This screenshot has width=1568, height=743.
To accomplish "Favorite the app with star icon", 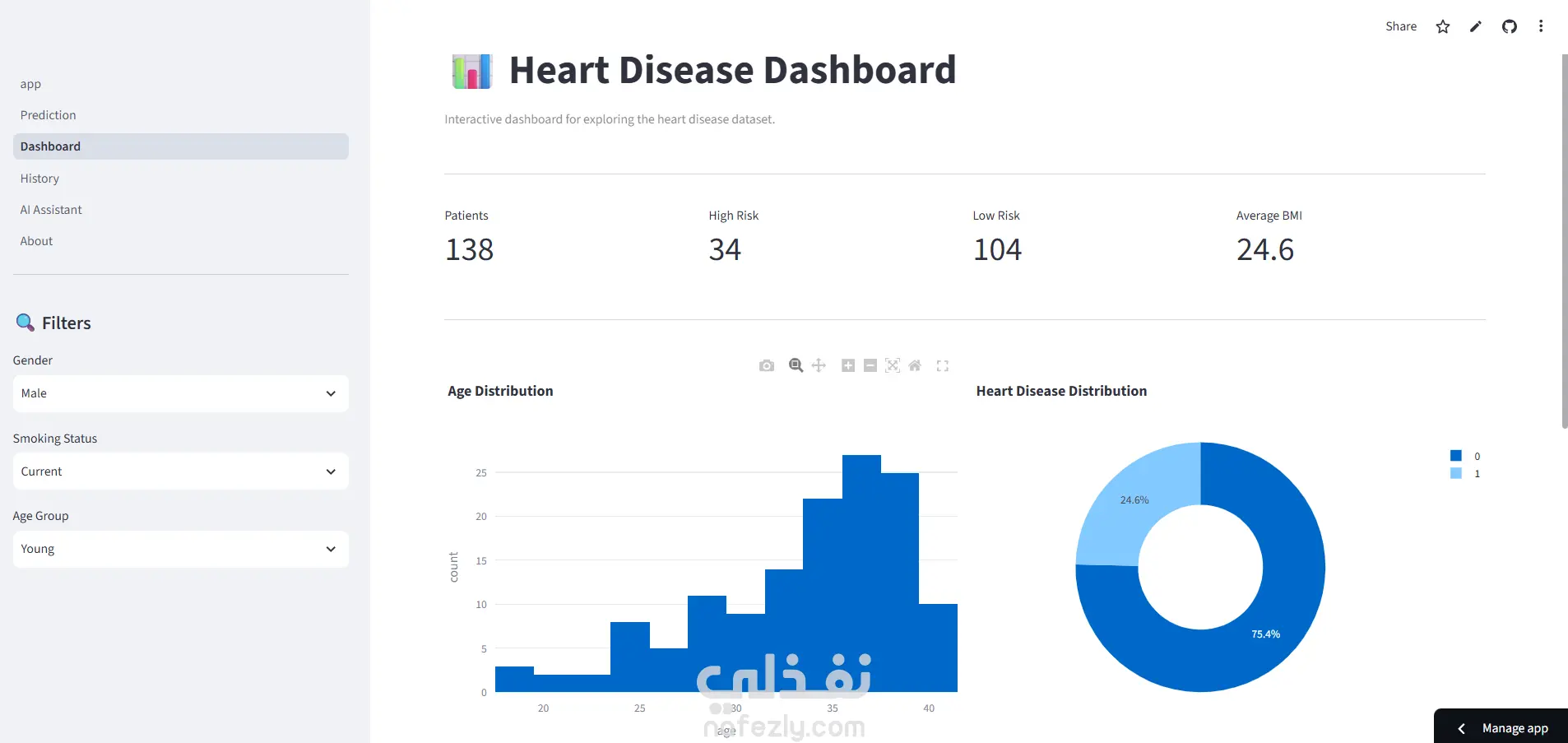I will click(1443, 26).
